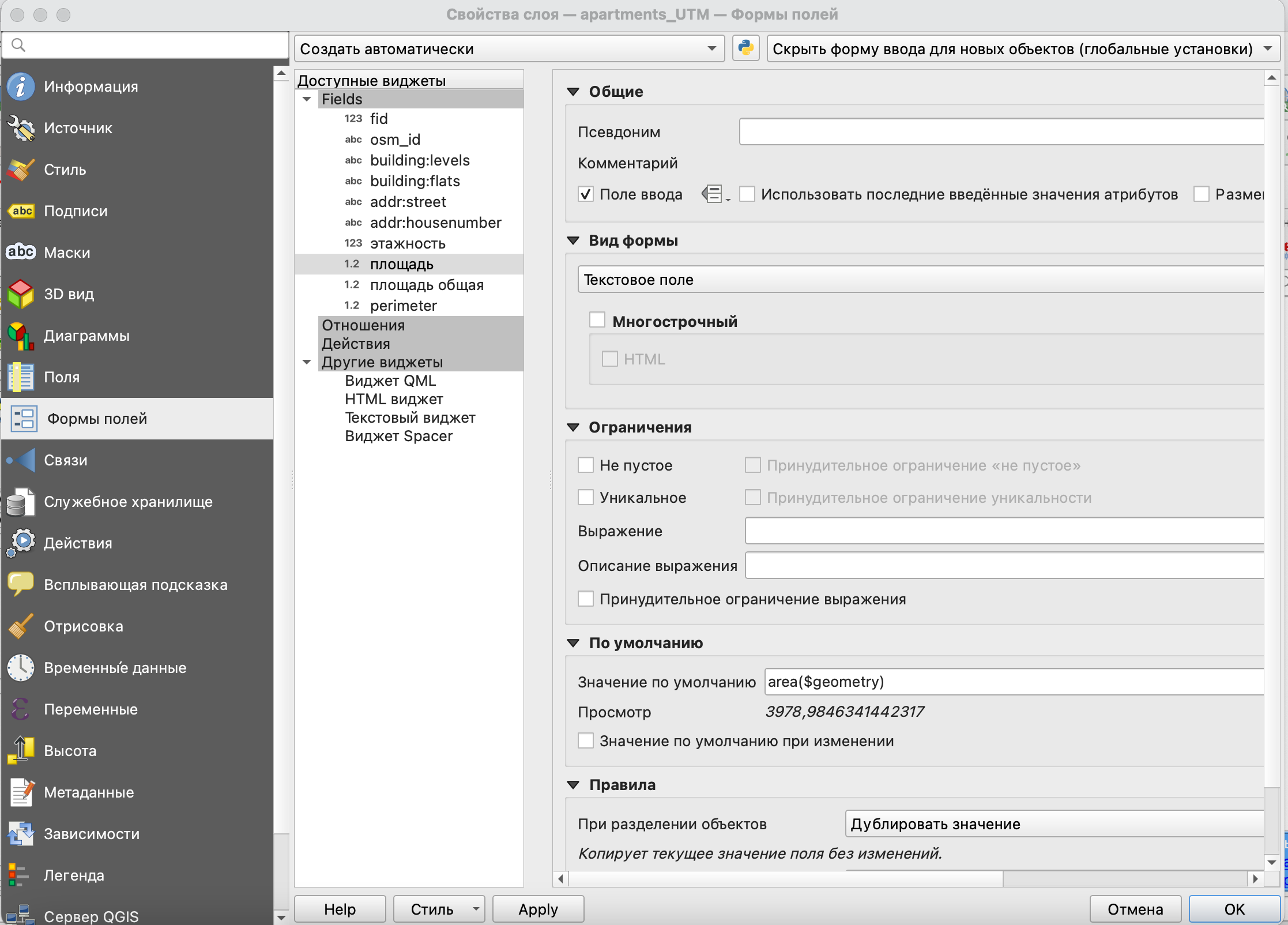This screenshot has height=925, width=1288.
Task: Click the 3D вид cube icon
Action: point(21,294)
